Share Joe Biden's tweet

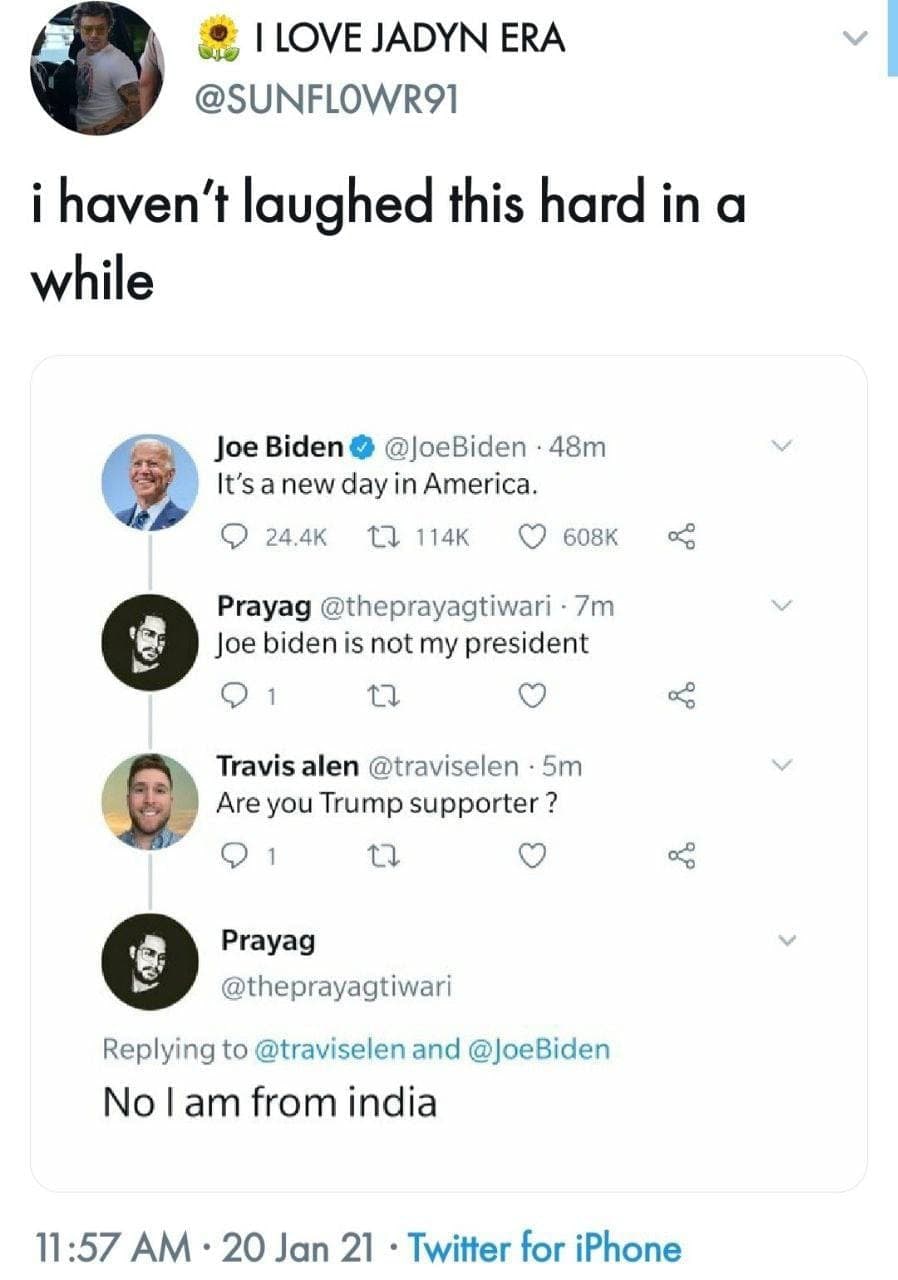[681, 537]
